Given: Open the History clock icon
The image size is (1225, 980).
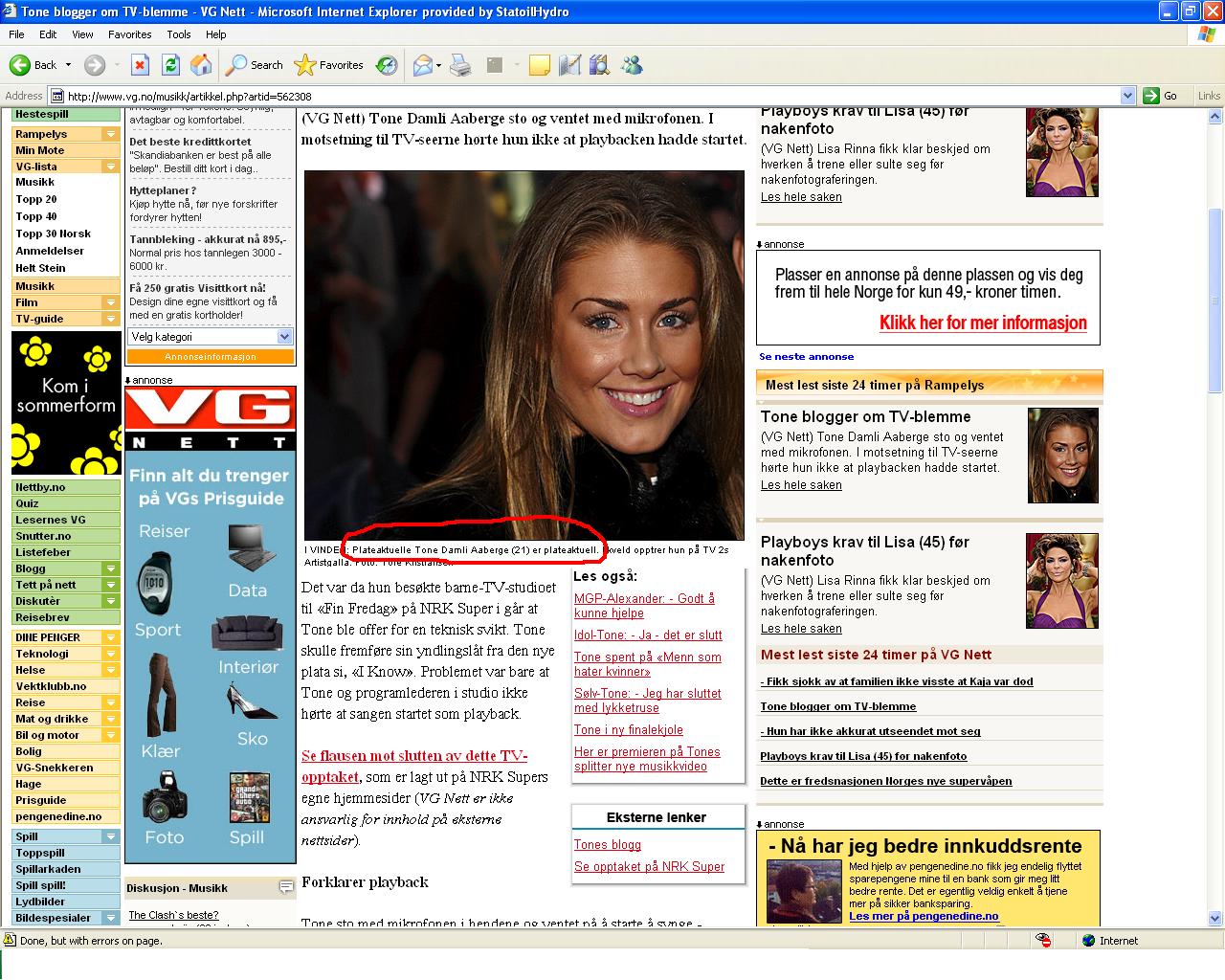Looking at the screenshot, I should (387, 65).
